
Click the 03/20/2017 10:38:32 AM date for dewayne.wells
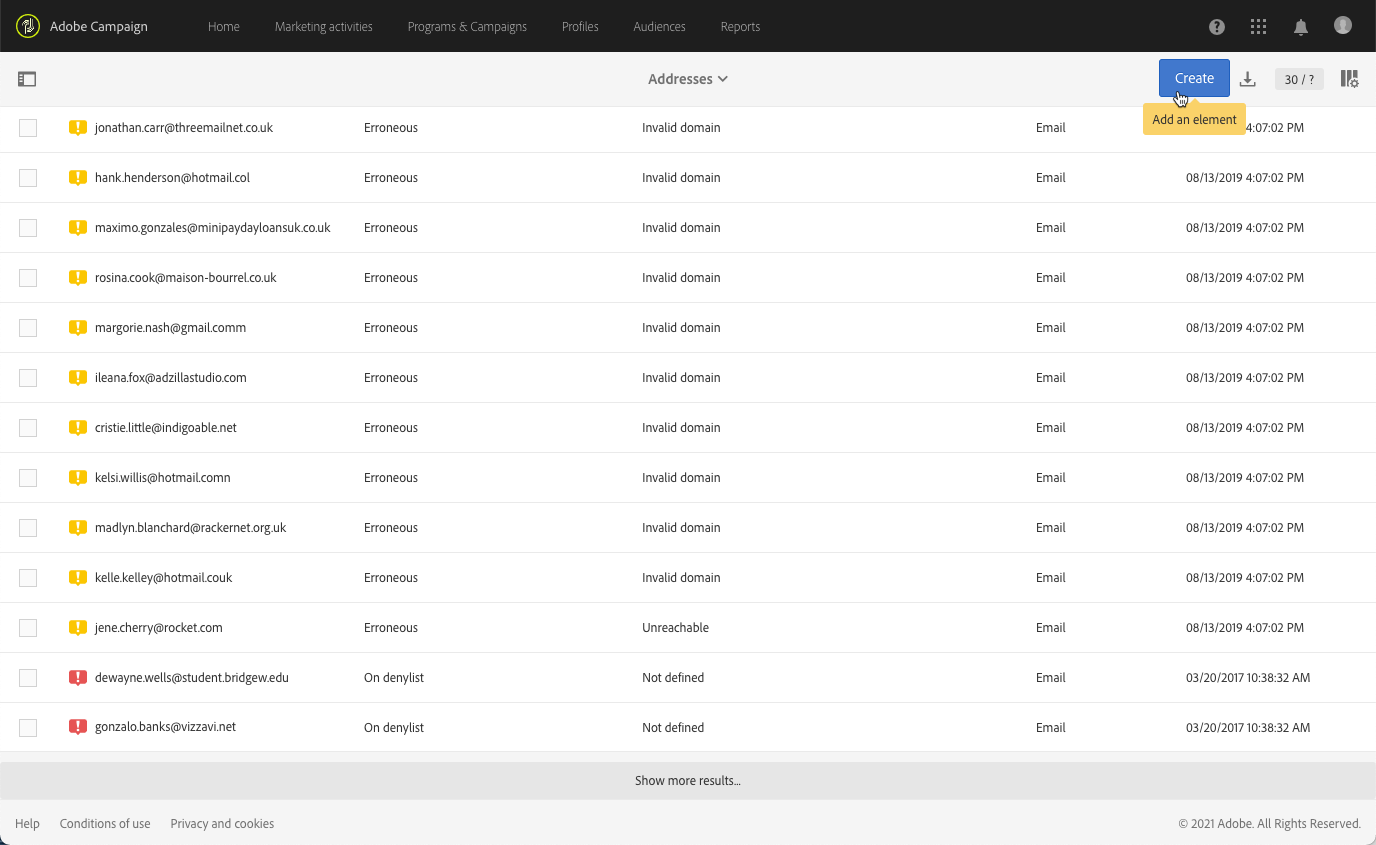click(x=1248, y=678)
